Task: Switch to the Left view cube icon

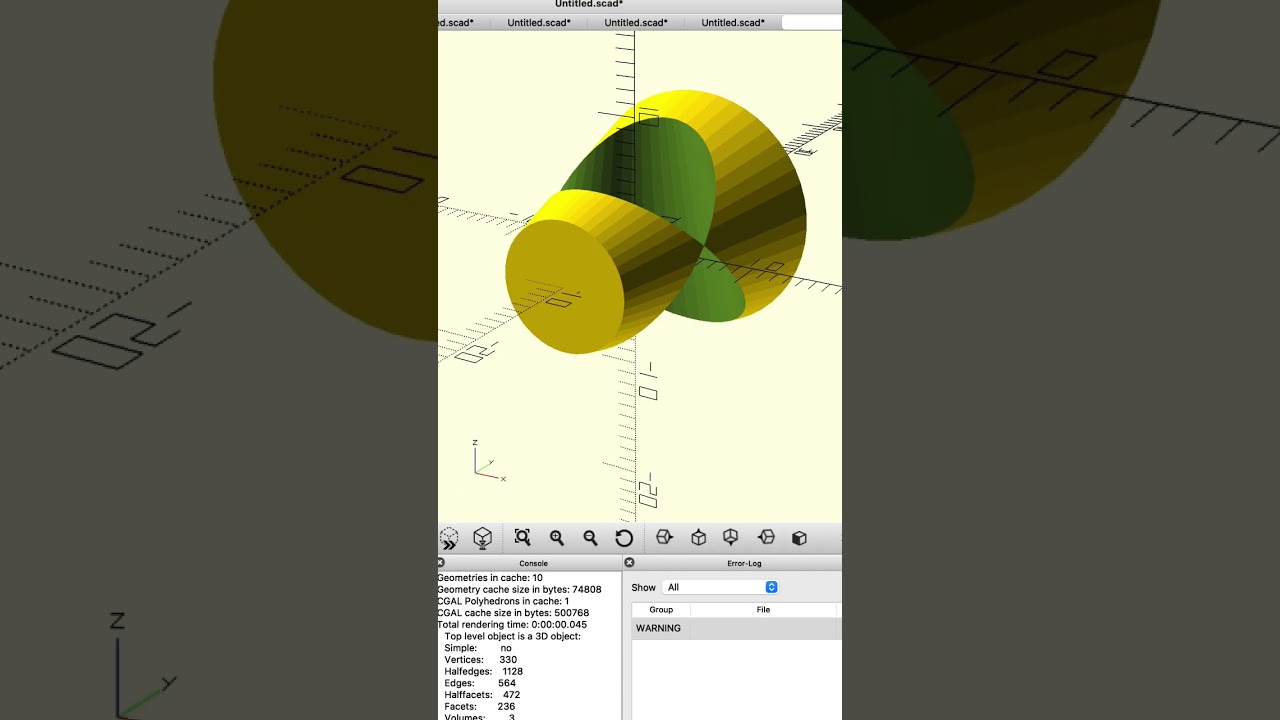Action: [x=766, y=538]
